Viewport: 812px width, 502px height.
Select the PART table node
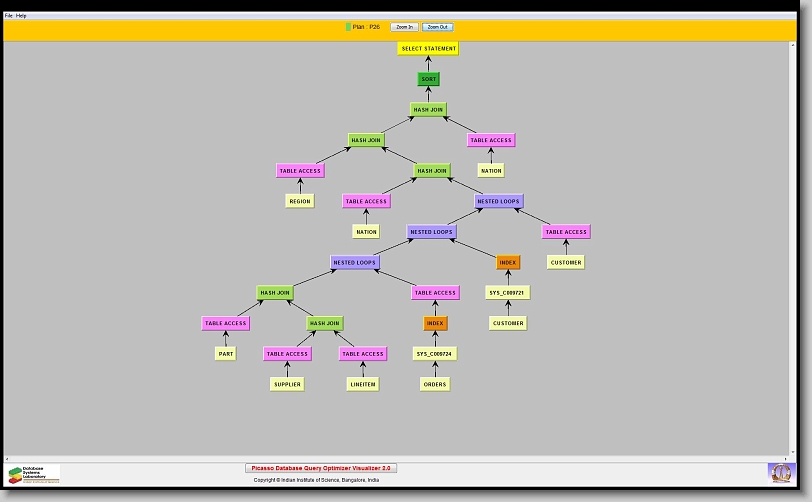[225, 354]
